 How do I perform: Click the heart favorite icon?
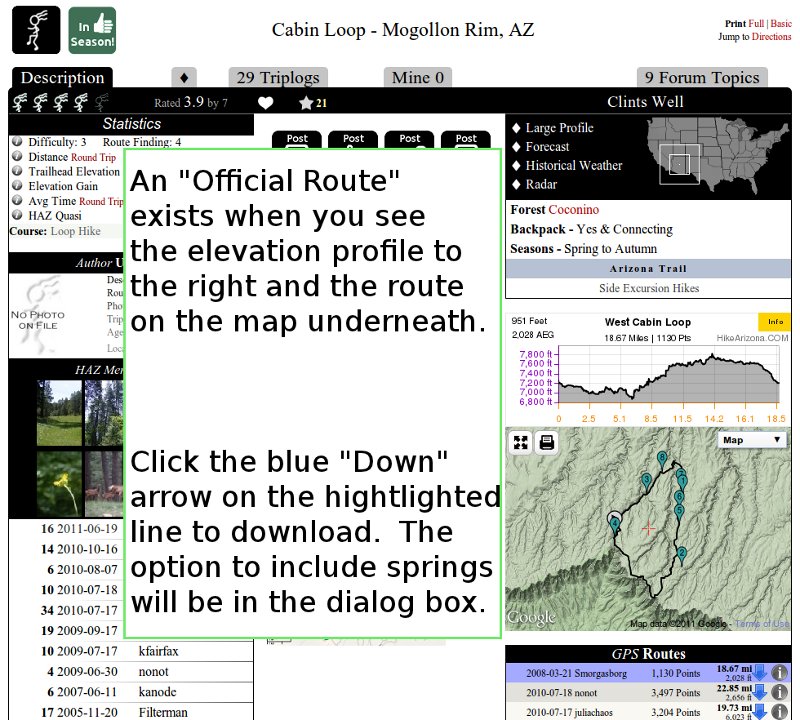(265, 102)
